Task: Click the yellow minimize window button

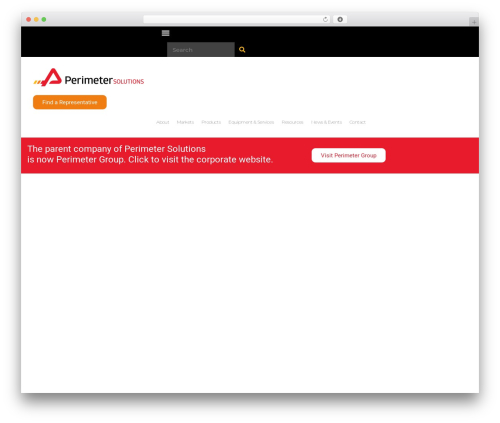Action: coord(36,19)
